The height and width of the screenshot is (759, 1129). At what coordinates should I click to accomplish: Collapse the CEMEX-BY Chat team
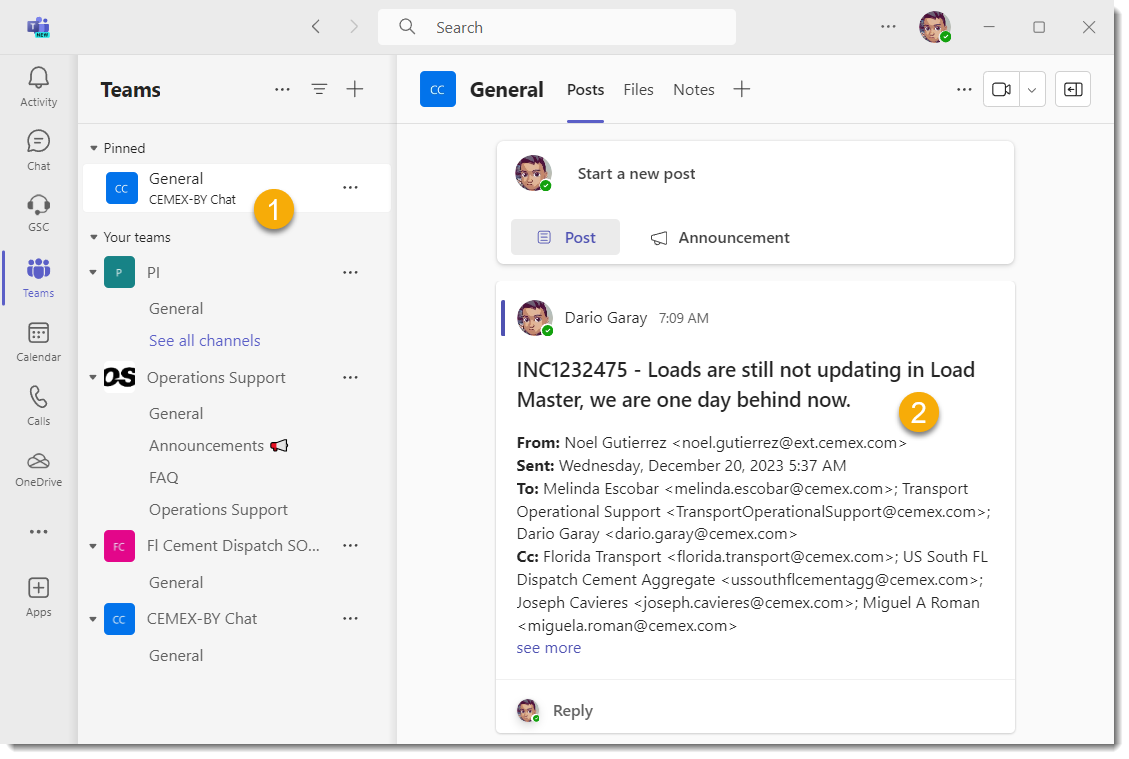tap(94, 619)
